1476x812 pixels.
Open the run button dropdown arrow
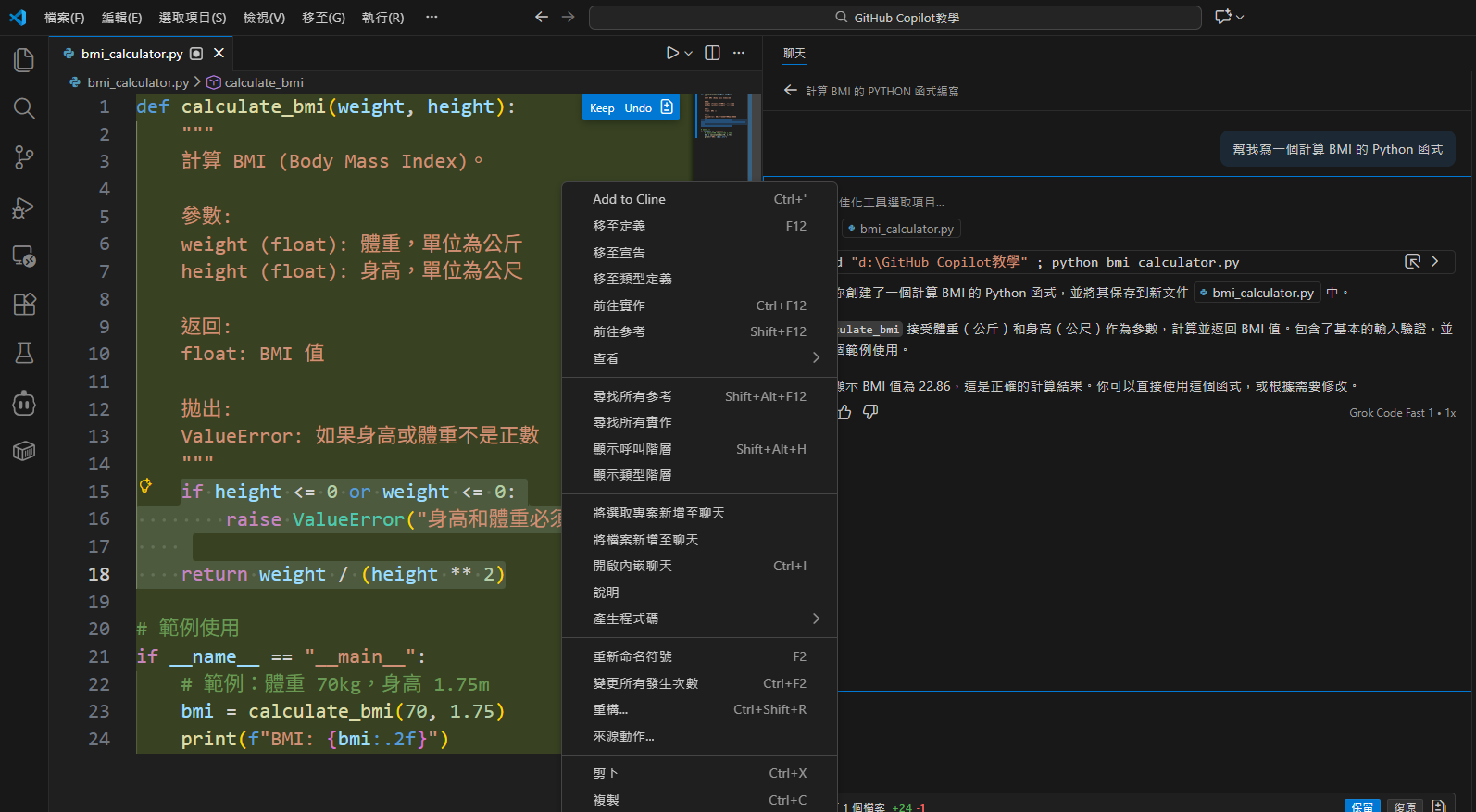(689, 54)
